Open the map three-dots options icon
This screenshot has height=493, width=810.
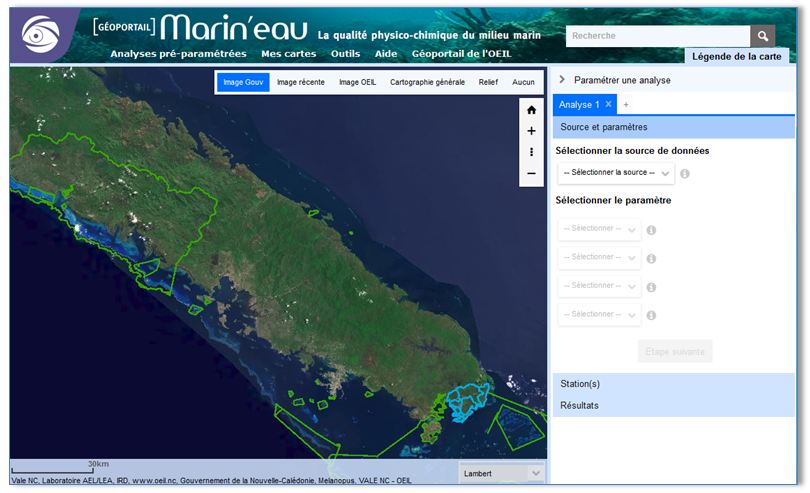pyautogui.click(x=531, y=152)
